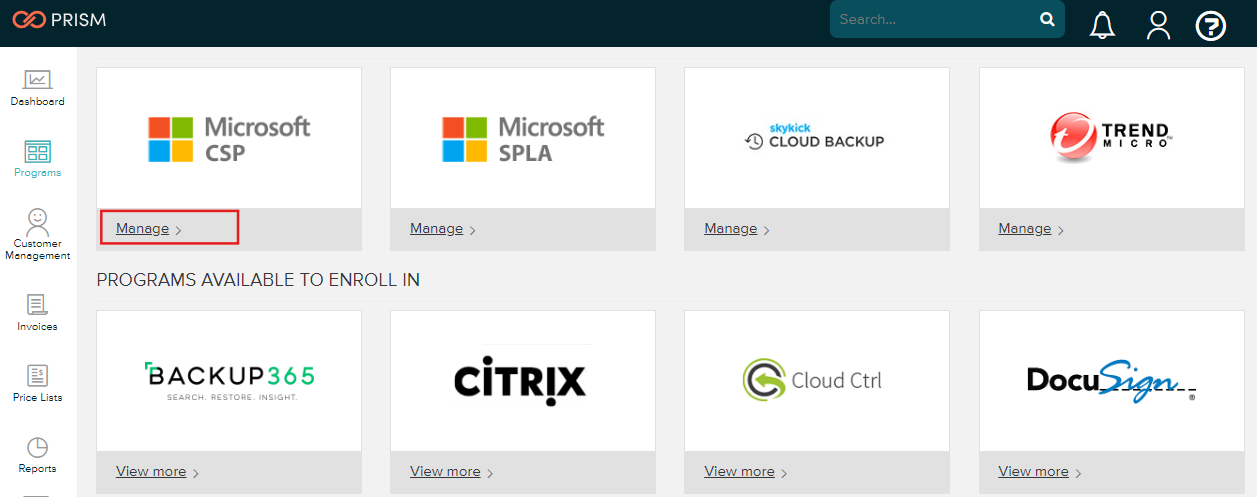Click chevron beside DocuSign View more

coord(1078,474)
